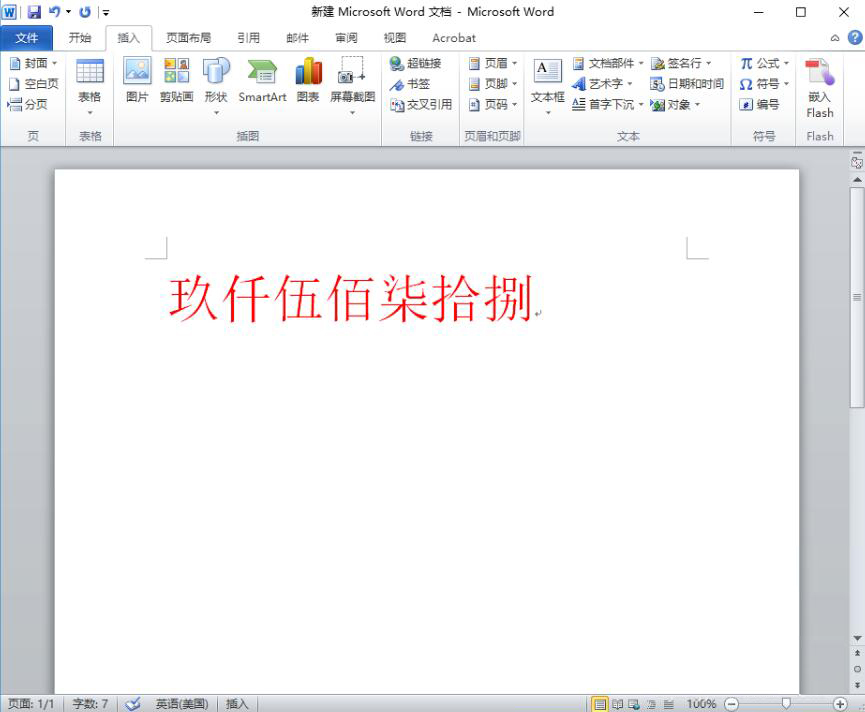
Task: Open the 首字下沉 drop cap menu
Action: tap(607, 104)
